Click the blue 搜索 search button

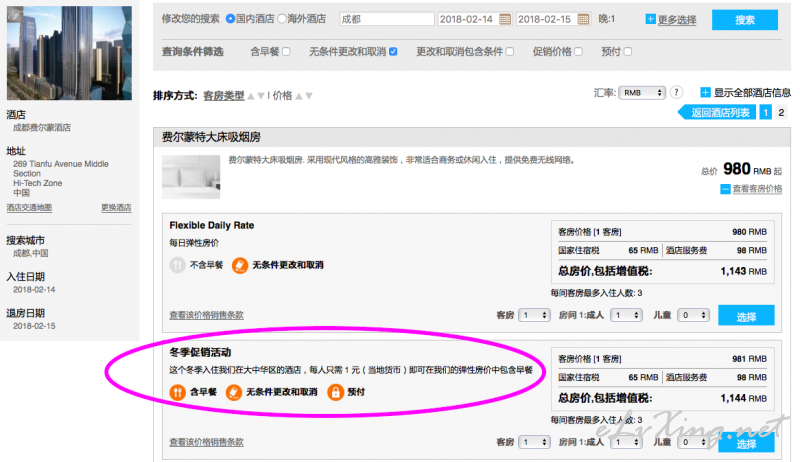click(x=744, y=19)
